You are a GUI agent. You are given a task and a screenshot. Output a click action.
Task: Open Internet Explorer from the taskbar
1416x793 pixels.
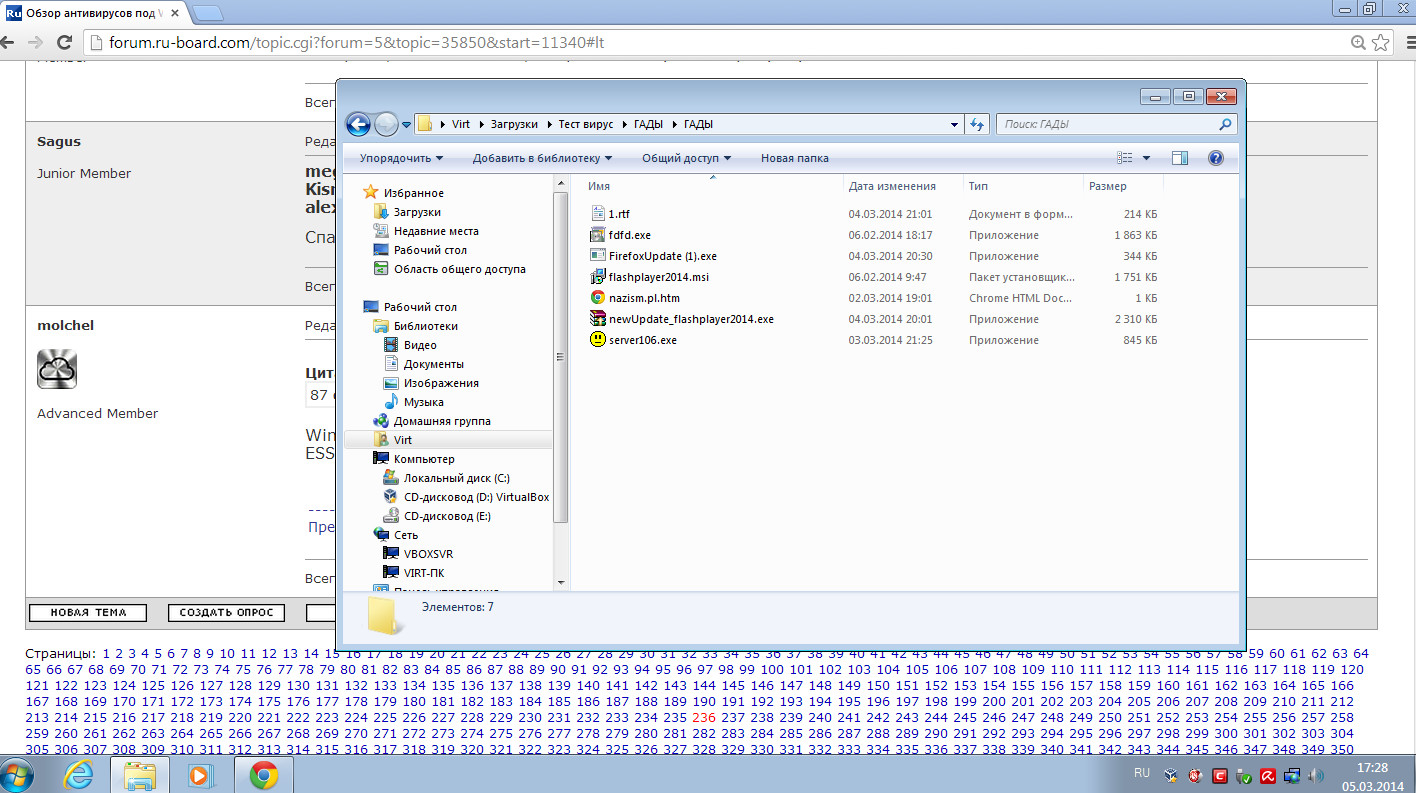click(79, 774)
